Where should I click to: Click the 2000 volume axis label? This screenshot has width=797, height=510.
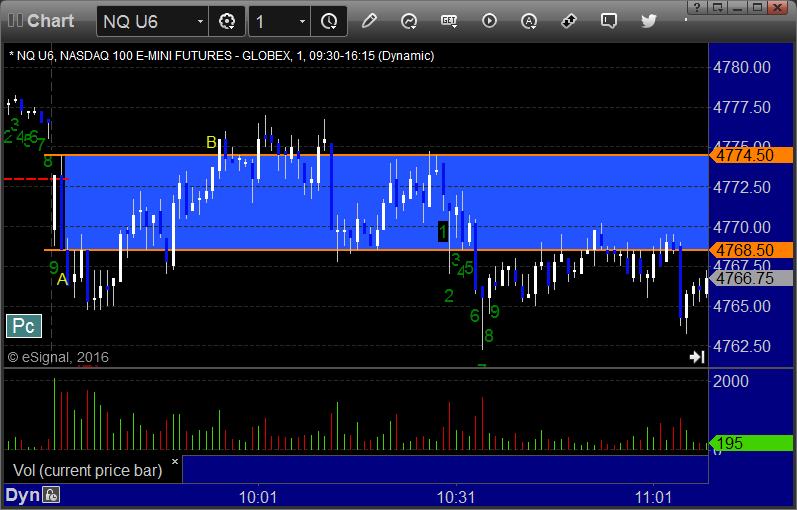[730, 381]
